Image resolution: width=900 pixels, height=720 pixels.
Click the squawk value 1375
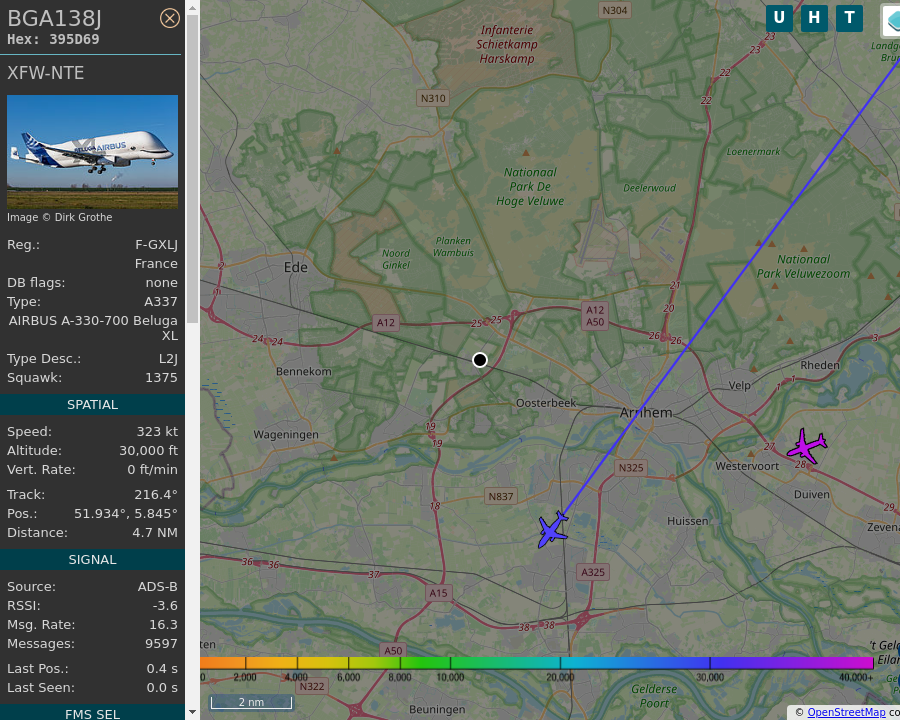(161, 378)
